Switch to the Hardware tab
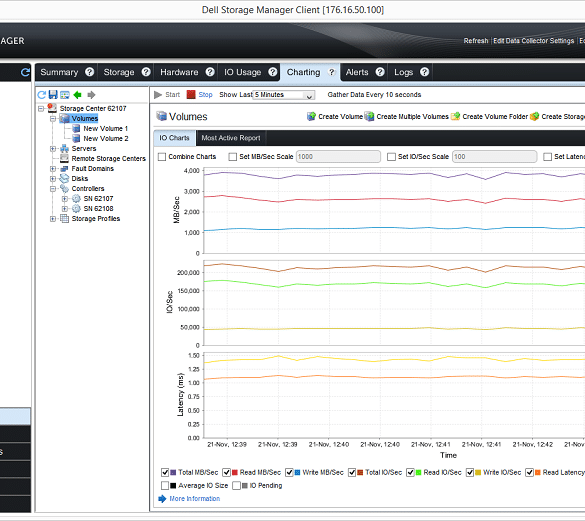This screenshot has width=585, height=521. pos(179,72)
